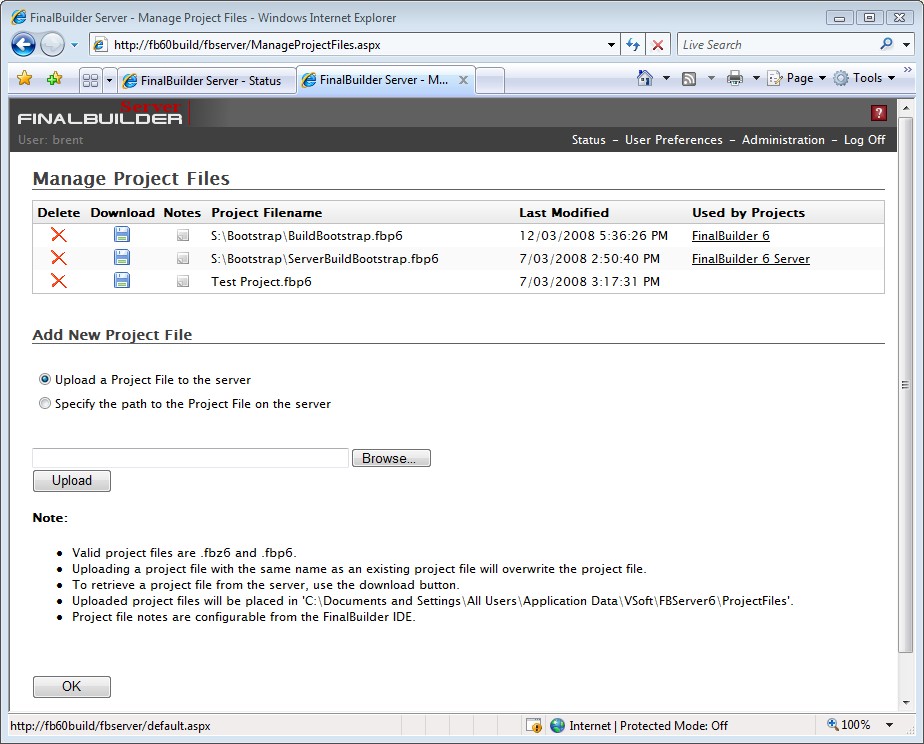Click the Home icon in the toolbar
This screenshot has height=744, width=924.
tap(645, 78)
